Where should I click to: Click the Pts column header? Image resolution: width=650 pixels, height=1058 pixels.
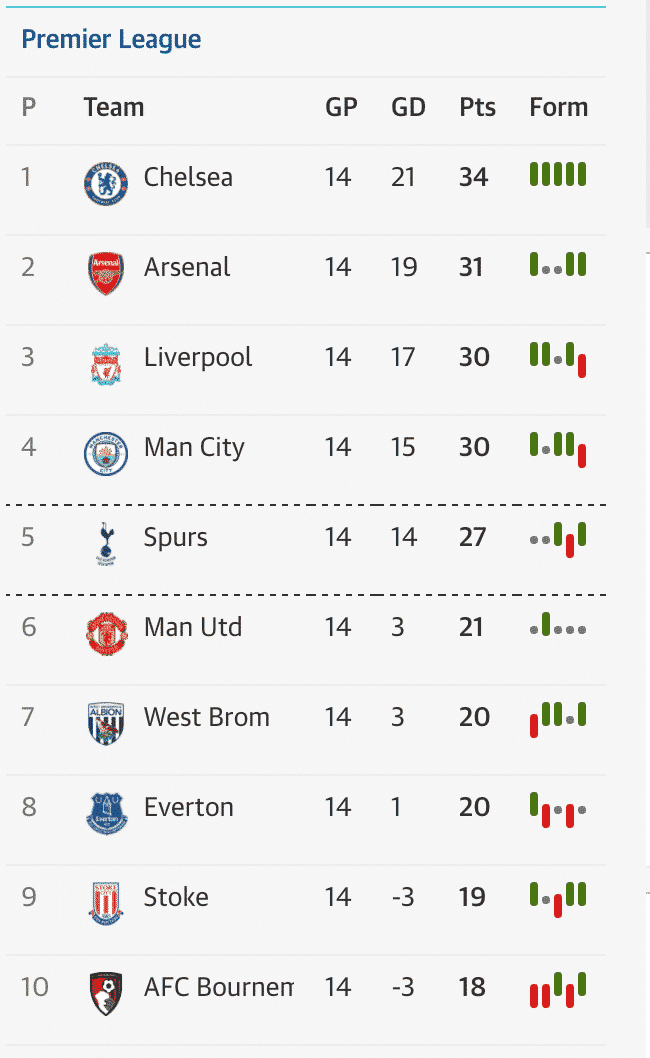coord(477,107)
